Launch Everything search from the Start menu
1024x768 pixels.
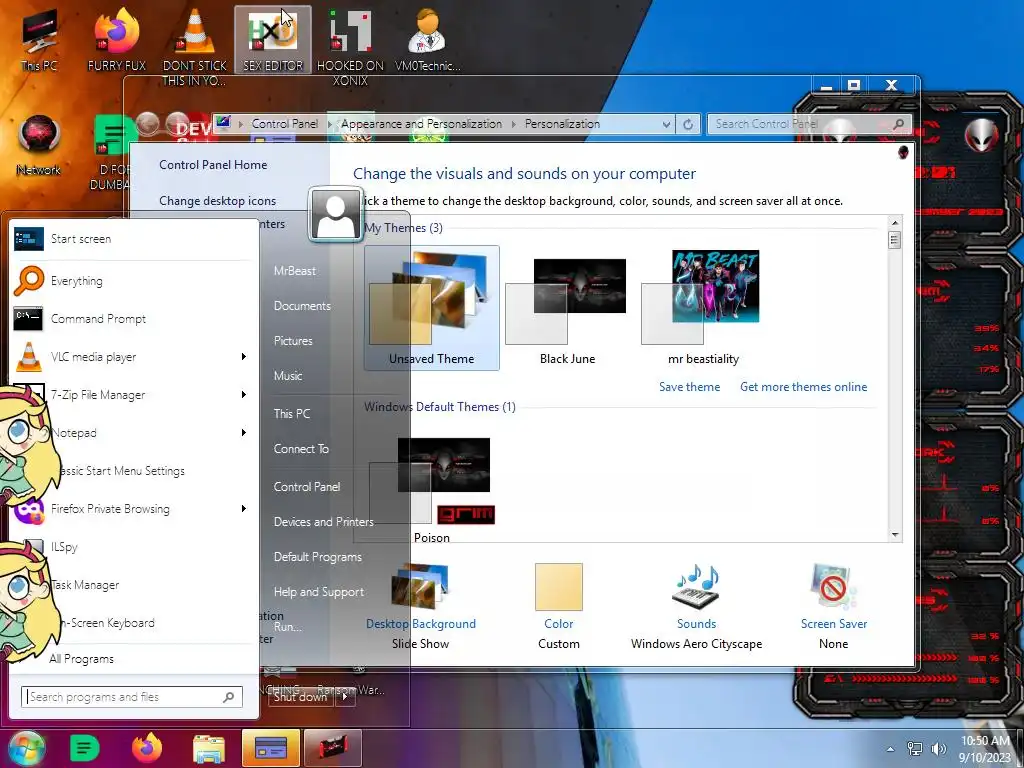tap(134, 281)
